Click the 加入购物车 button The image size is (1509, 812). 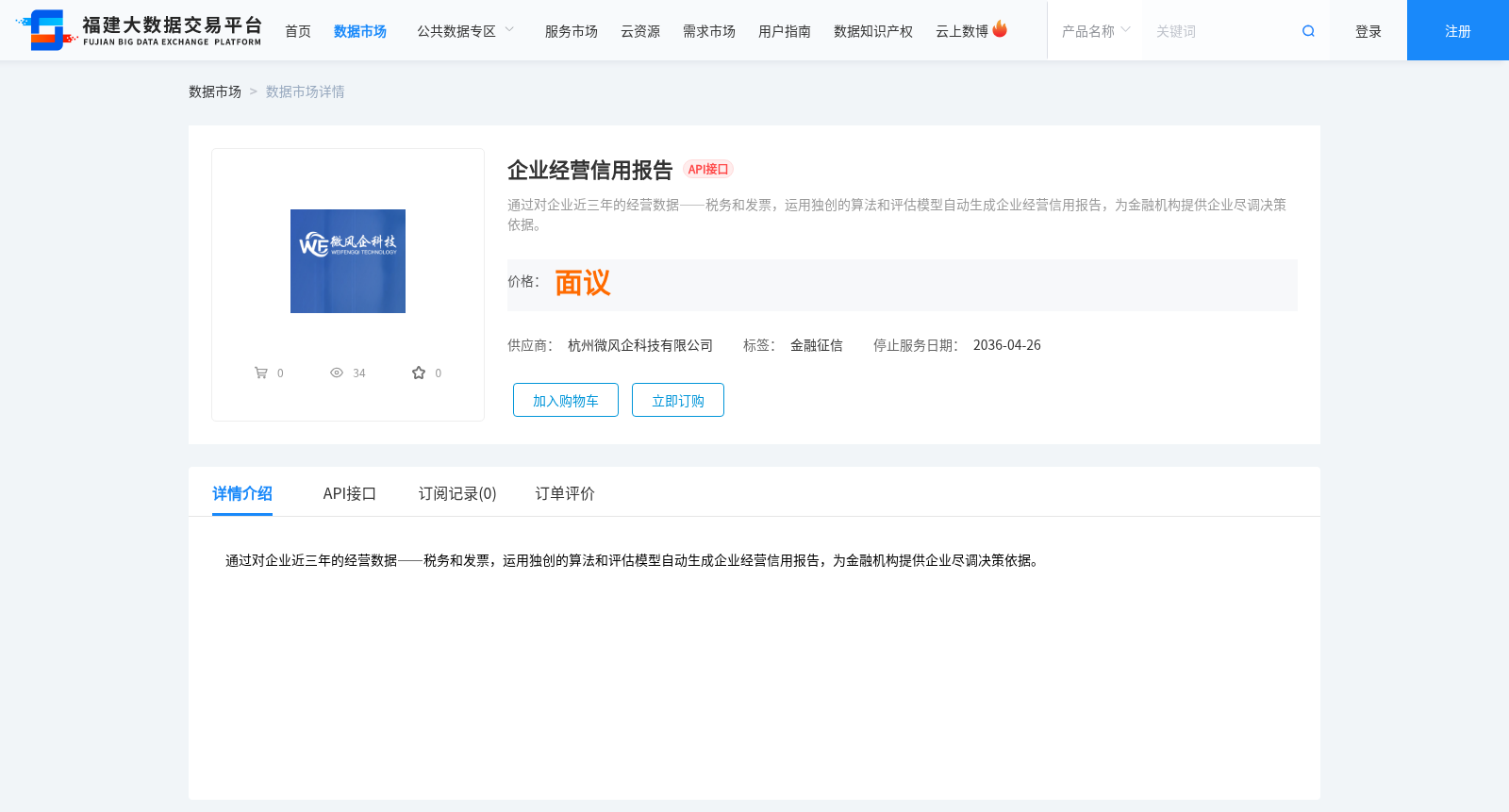coord(566,400)
